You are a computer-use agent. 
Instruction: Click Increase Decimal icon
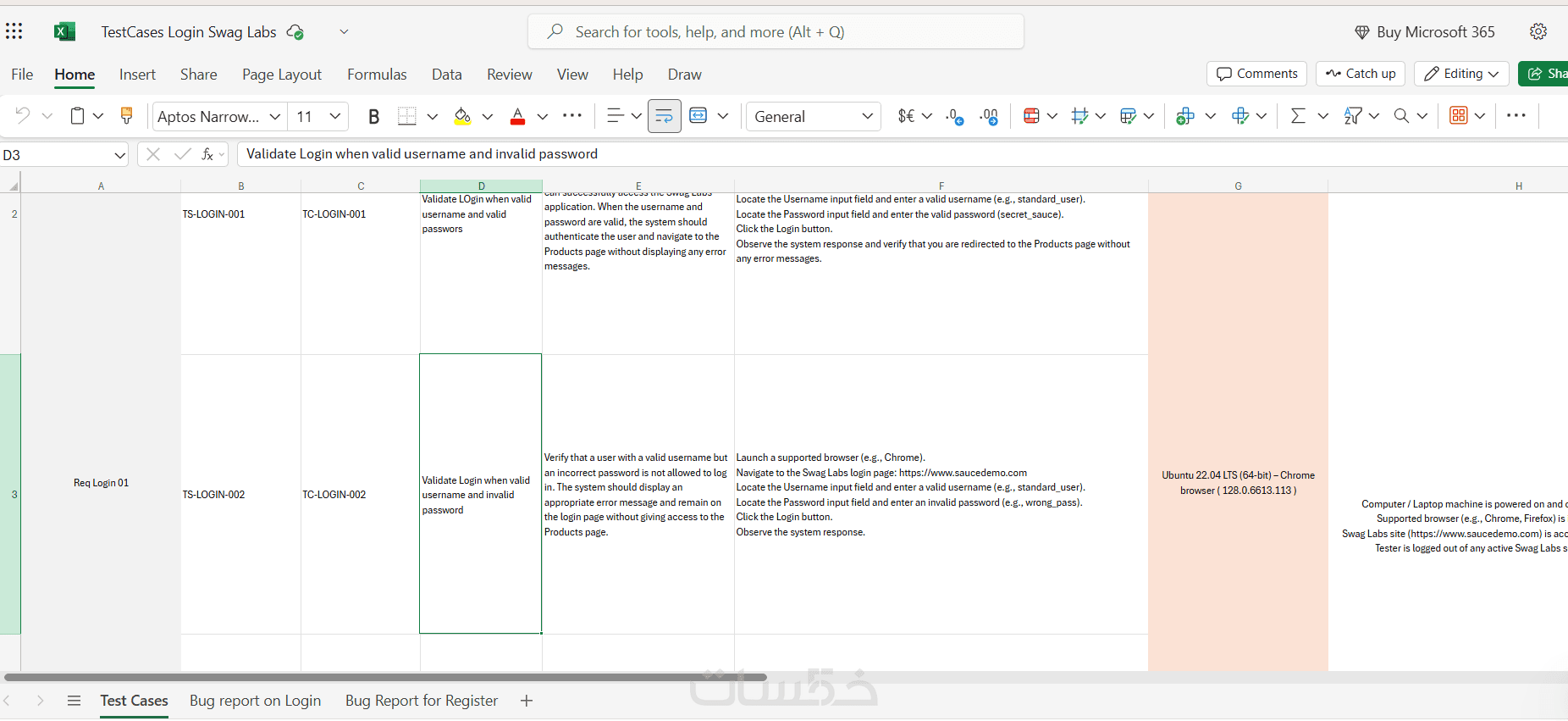989,116
